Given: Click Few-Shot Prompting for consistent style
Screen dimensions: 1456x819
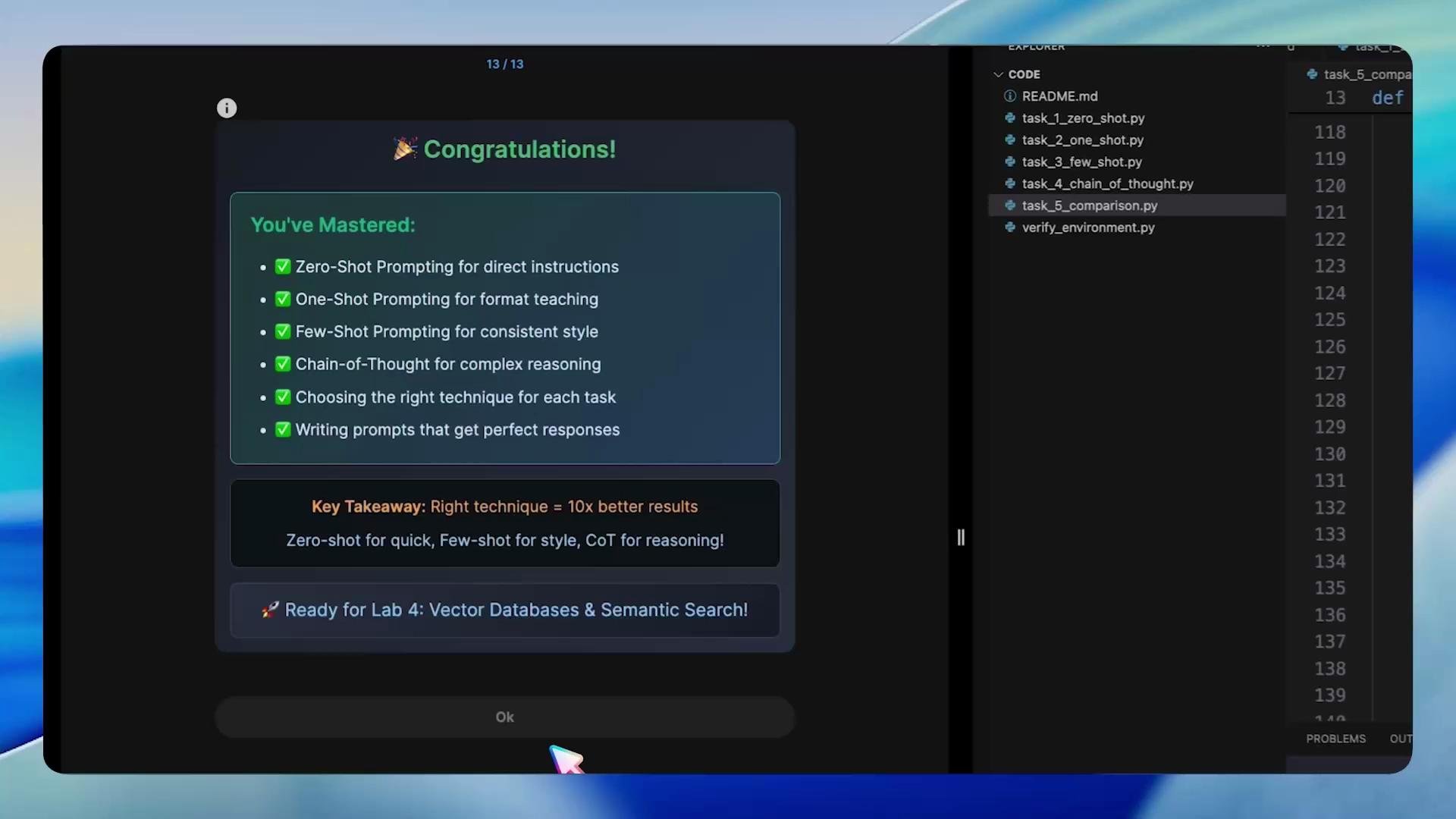Looking at the screenshot, I should point(436,332).
